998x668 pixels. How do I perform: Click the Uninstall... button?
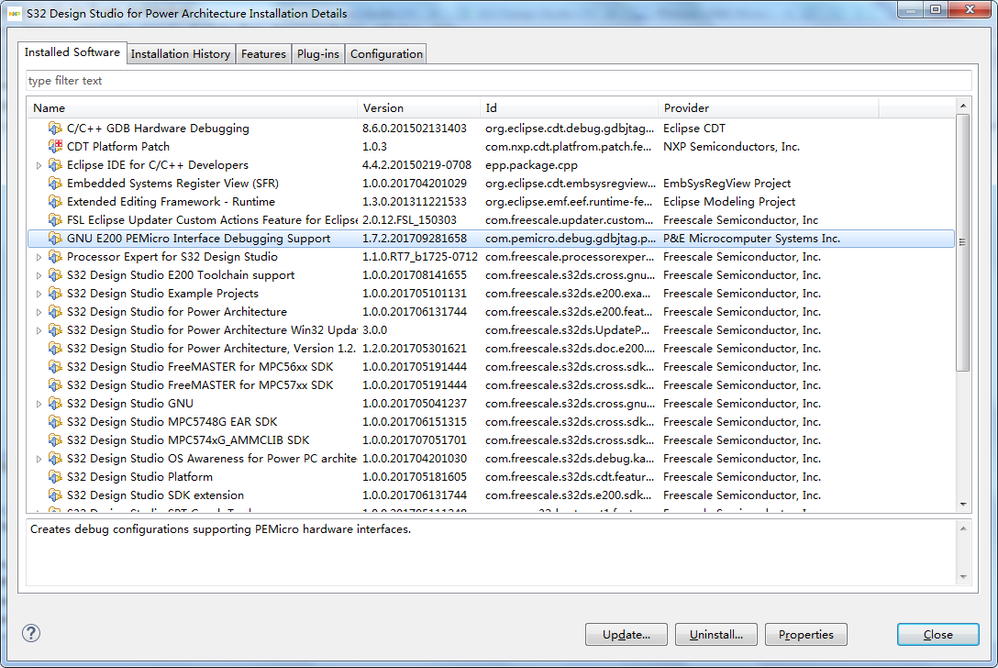coord(716,634)
